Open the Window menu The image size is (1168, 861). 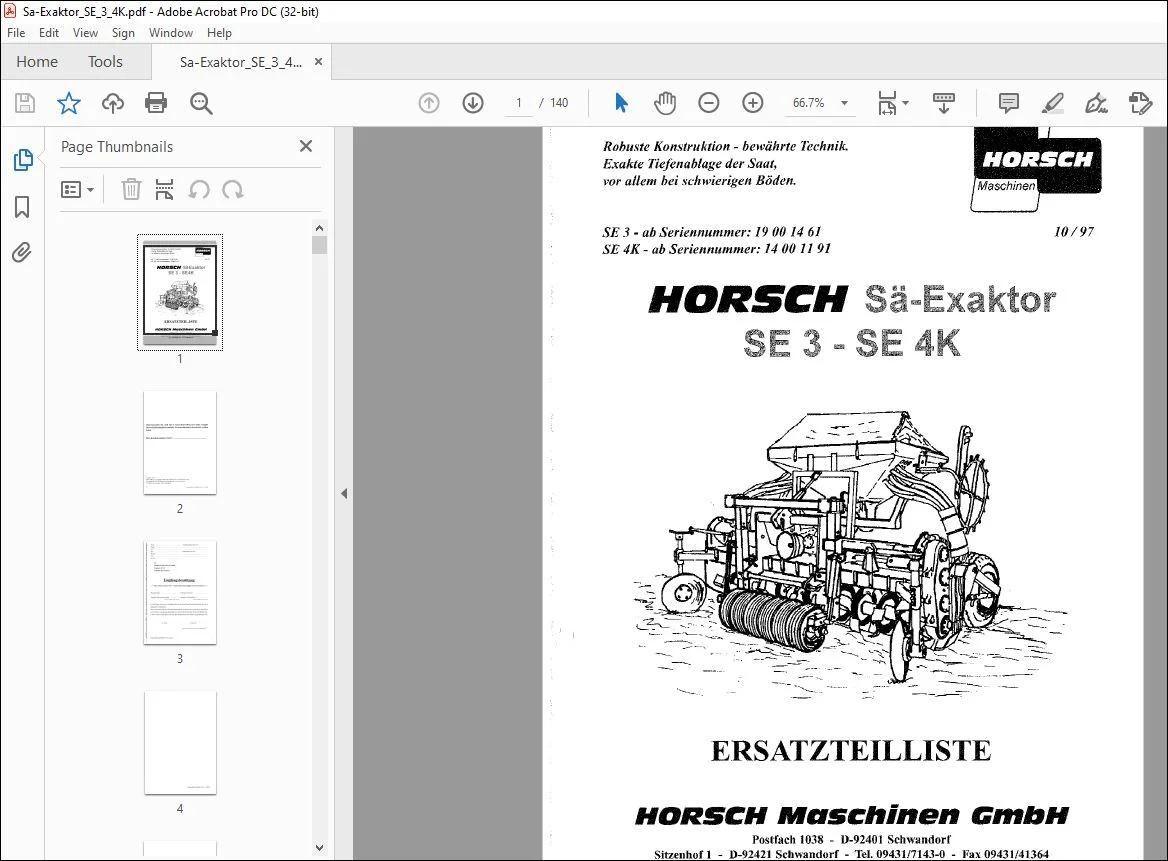point(171,33)
